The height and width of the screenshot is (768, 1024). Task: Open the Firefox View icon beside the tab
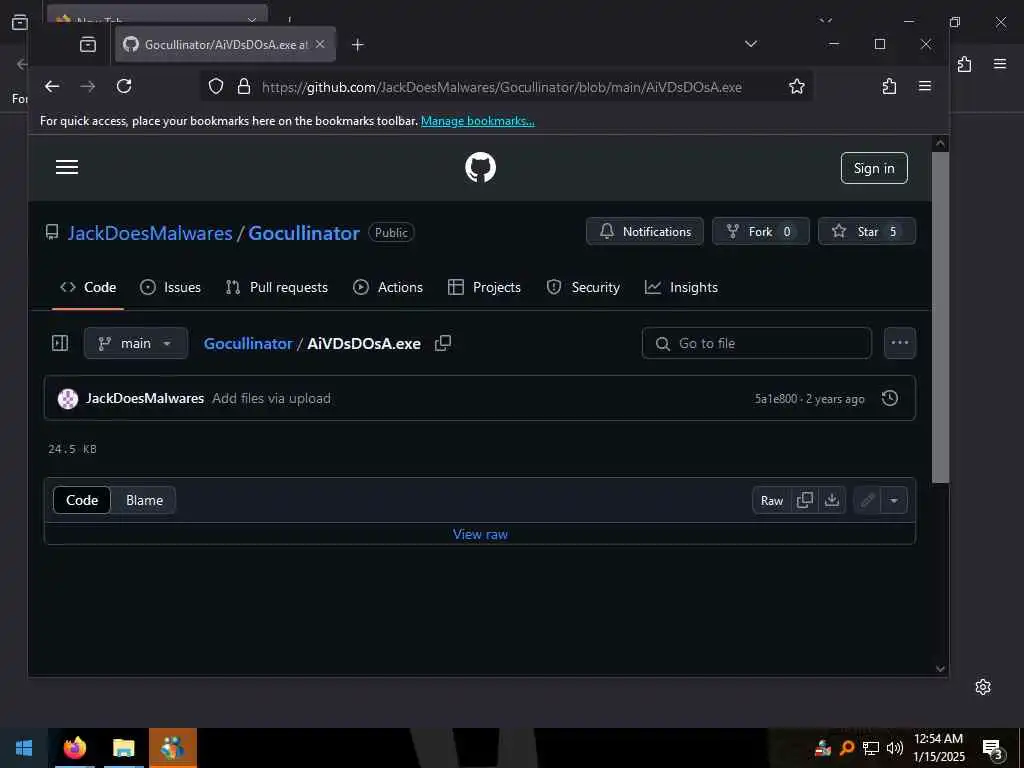[x=88, y=44]
